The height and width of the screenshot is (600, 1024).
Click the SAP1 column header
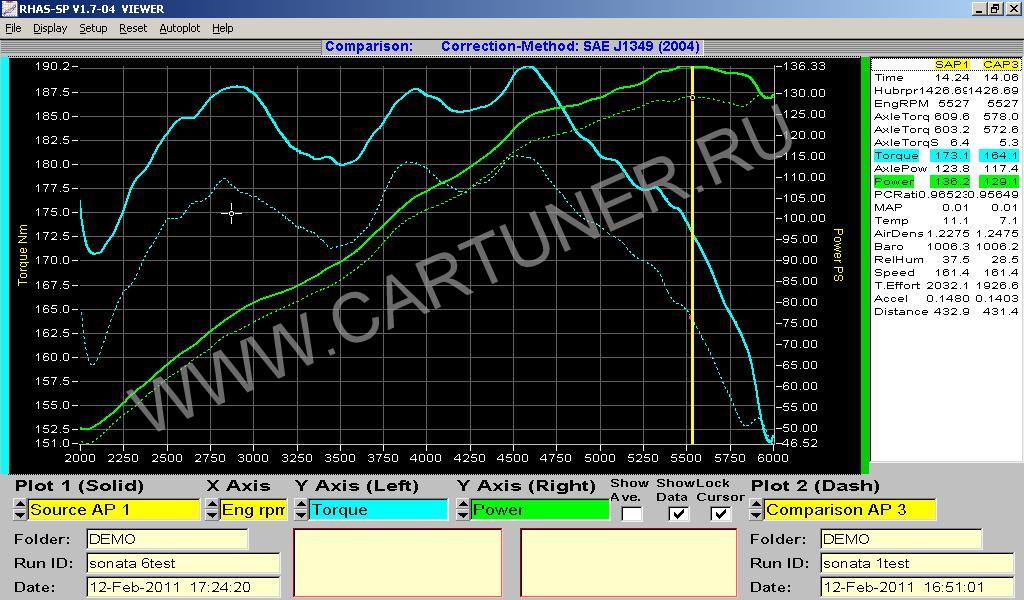click(x=952, y=65)
